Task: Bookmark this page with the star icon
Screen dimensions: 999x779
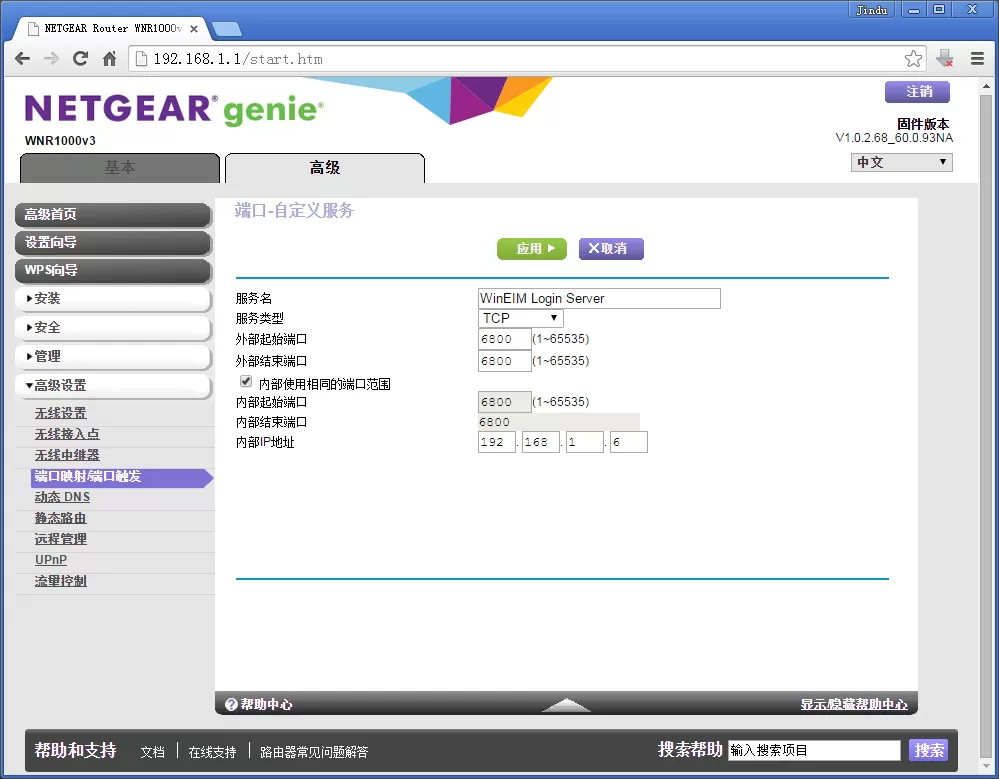Action: (x=913, y=59)
